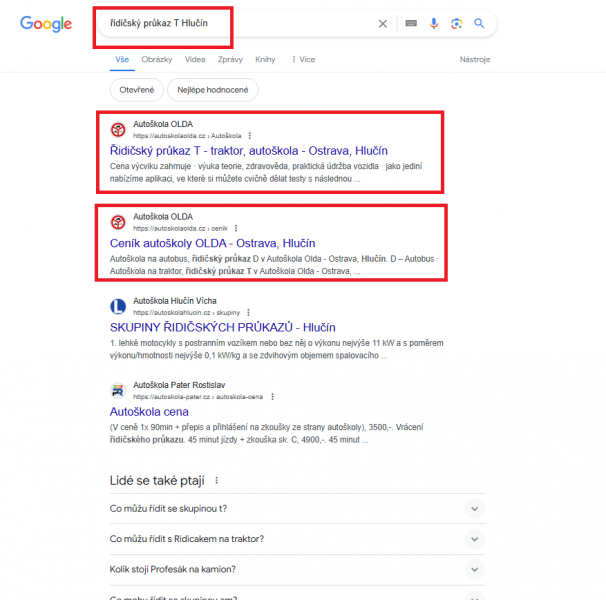This screenshot has height=600, width=606.
Task: Open options dots next to Lidé se také ptají
Action: click(x=216, y=480)
